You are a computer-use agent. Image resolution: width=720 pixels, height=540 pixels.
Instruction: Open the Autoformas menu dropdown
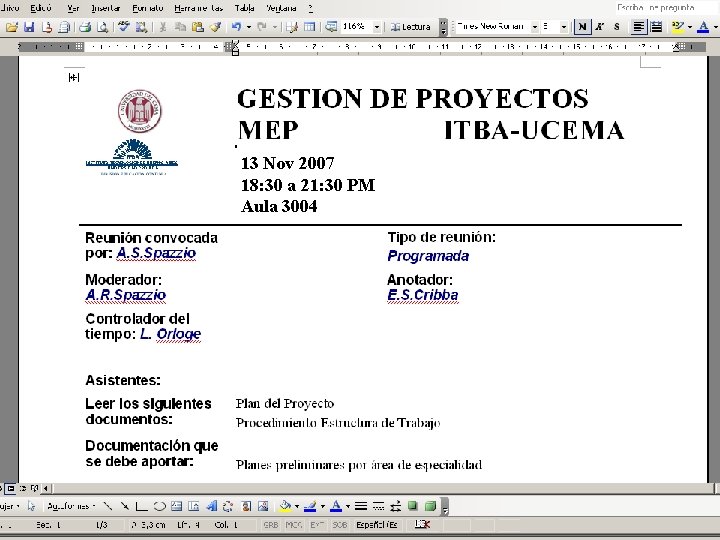coord(71,506)
